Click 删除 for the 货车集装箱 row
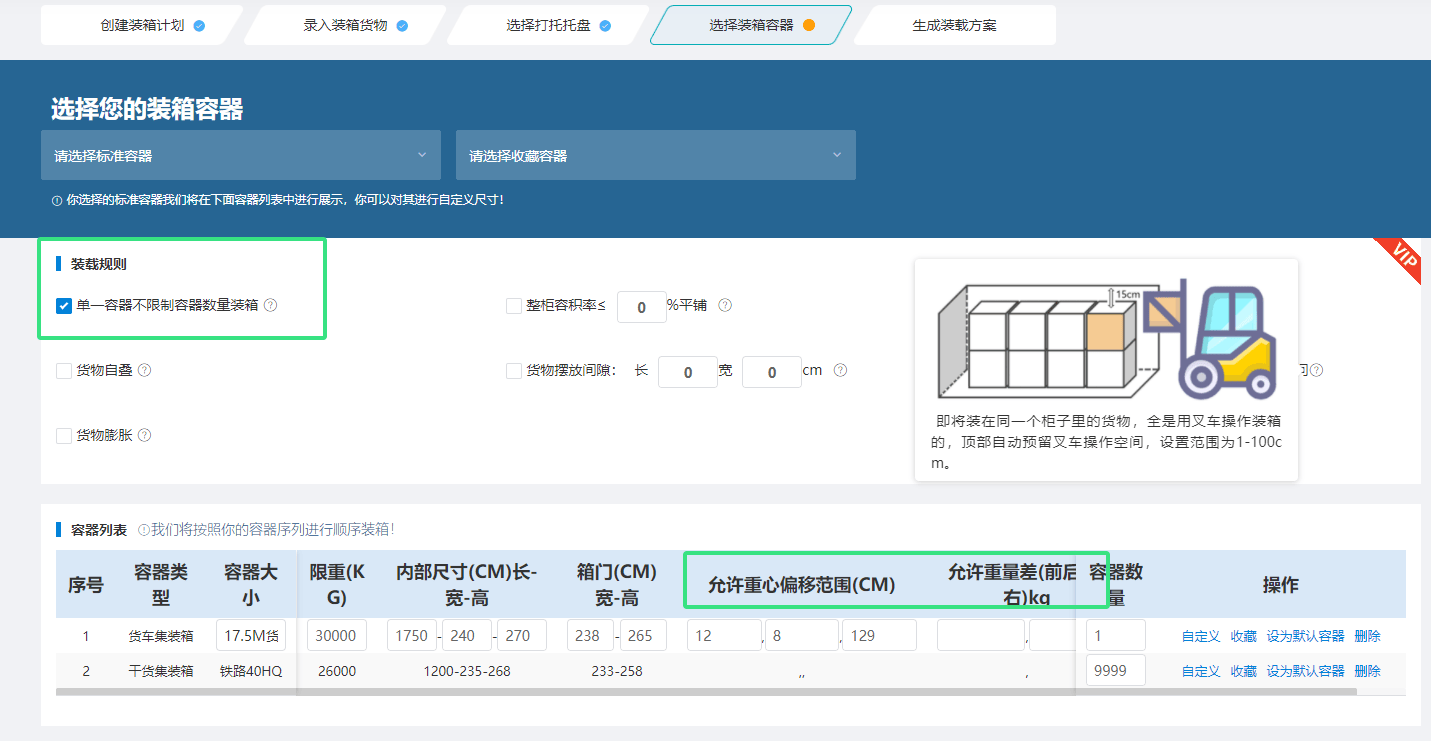The width and height of the screenshot is (1431, 741). [x=1368, y=636]
